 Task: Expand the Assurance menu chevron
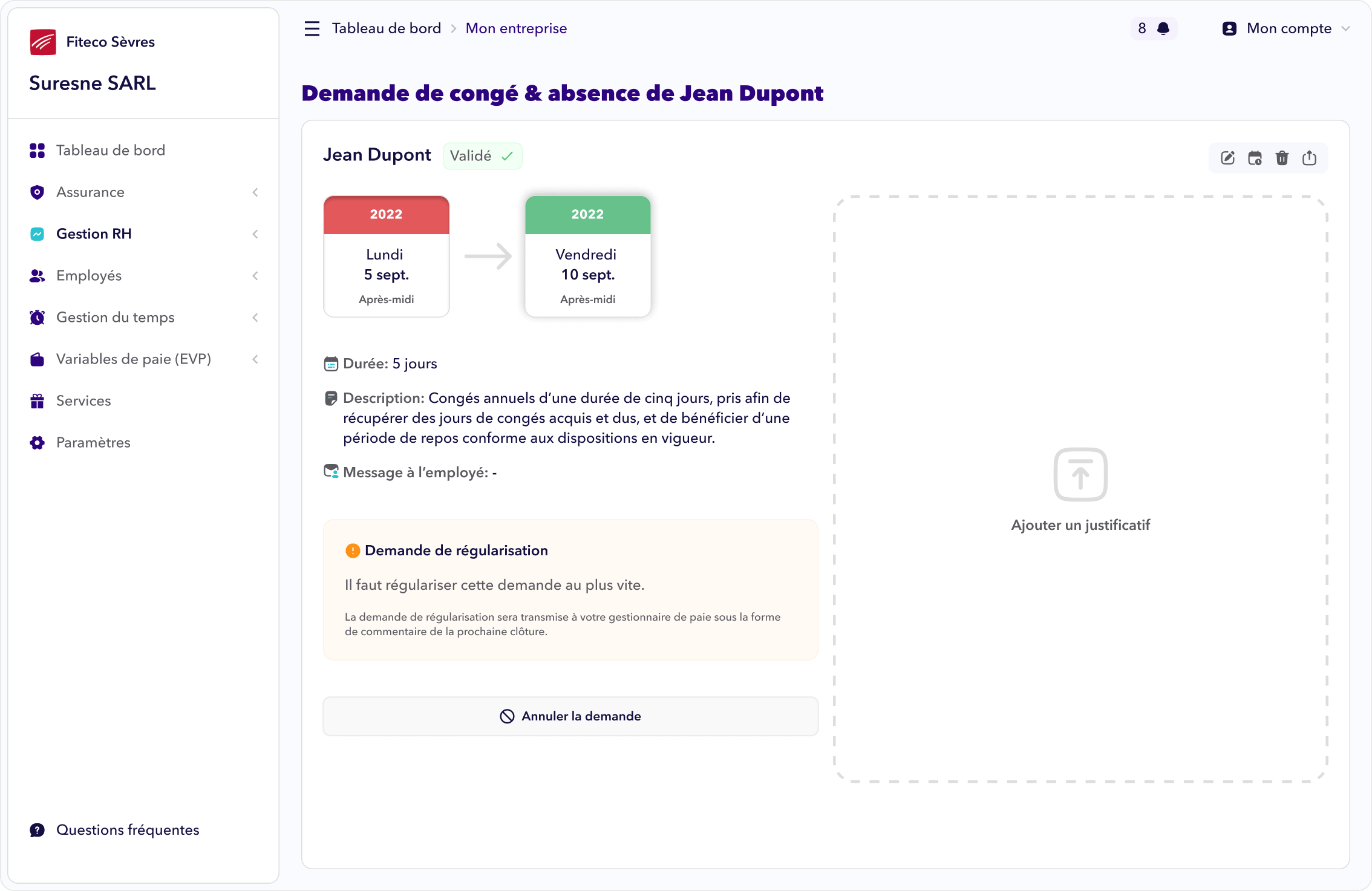pos(255,192)
